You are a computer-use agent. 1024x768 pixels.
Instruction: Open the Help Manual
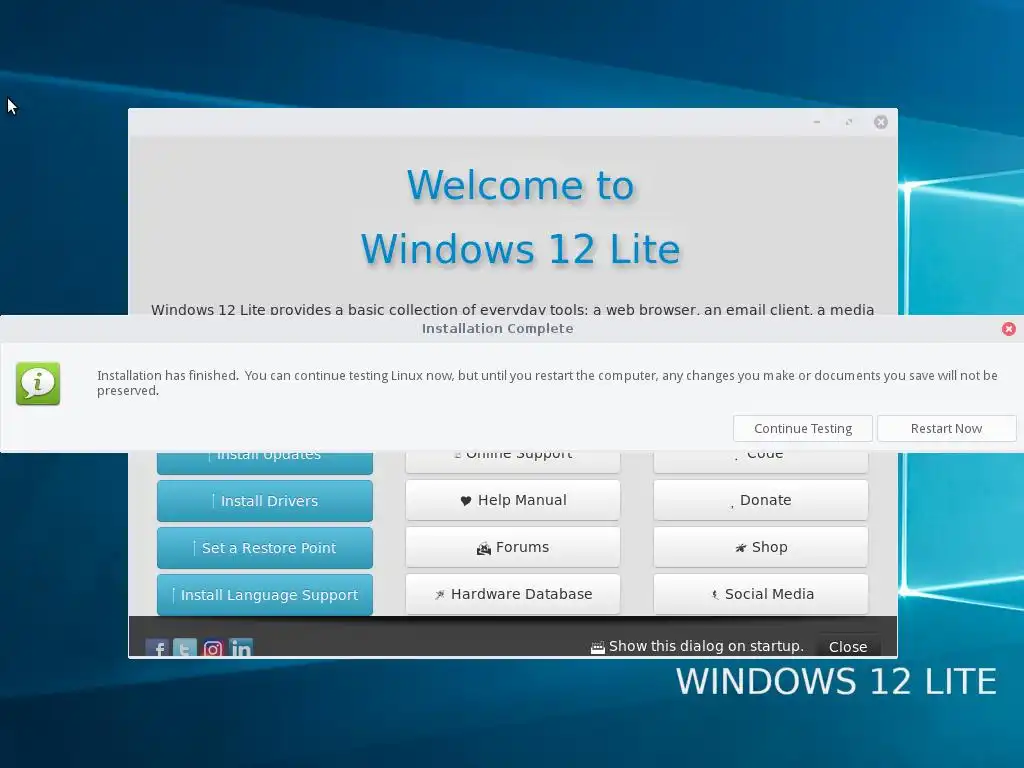(x=513, y=500)
